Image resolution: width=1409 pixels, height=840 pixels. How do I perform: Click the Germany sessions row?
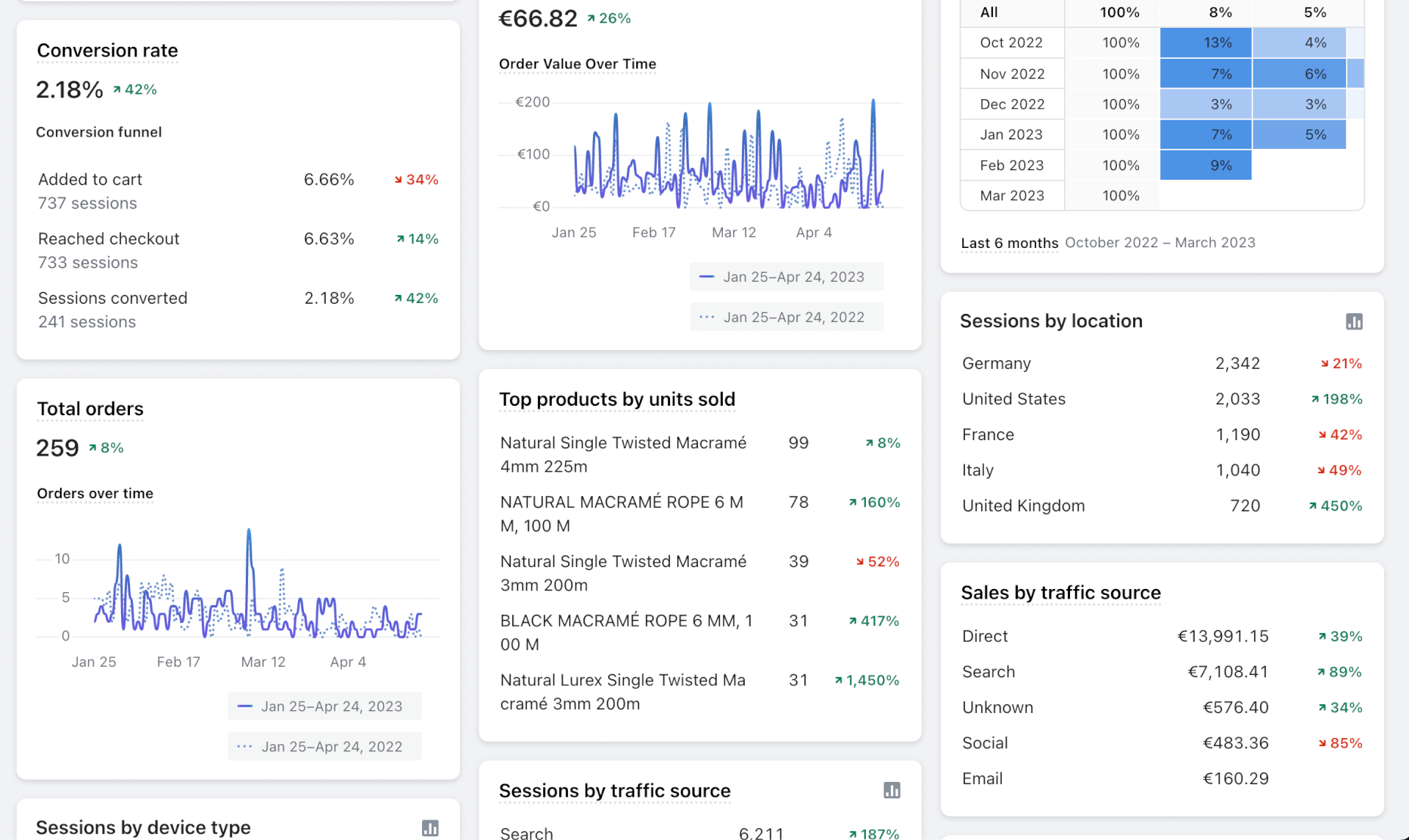(1162, 363)
